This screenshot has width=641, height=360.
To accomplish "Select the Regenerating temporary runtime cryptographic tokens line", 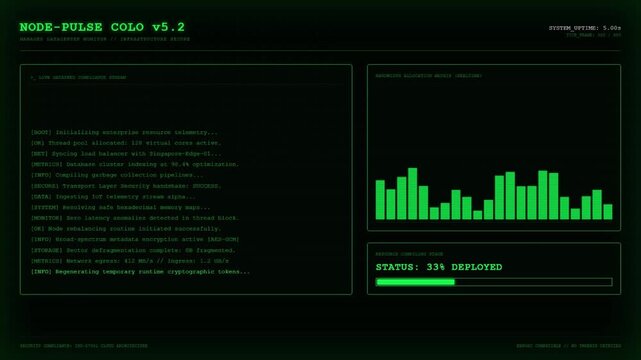I will point(140,271).
